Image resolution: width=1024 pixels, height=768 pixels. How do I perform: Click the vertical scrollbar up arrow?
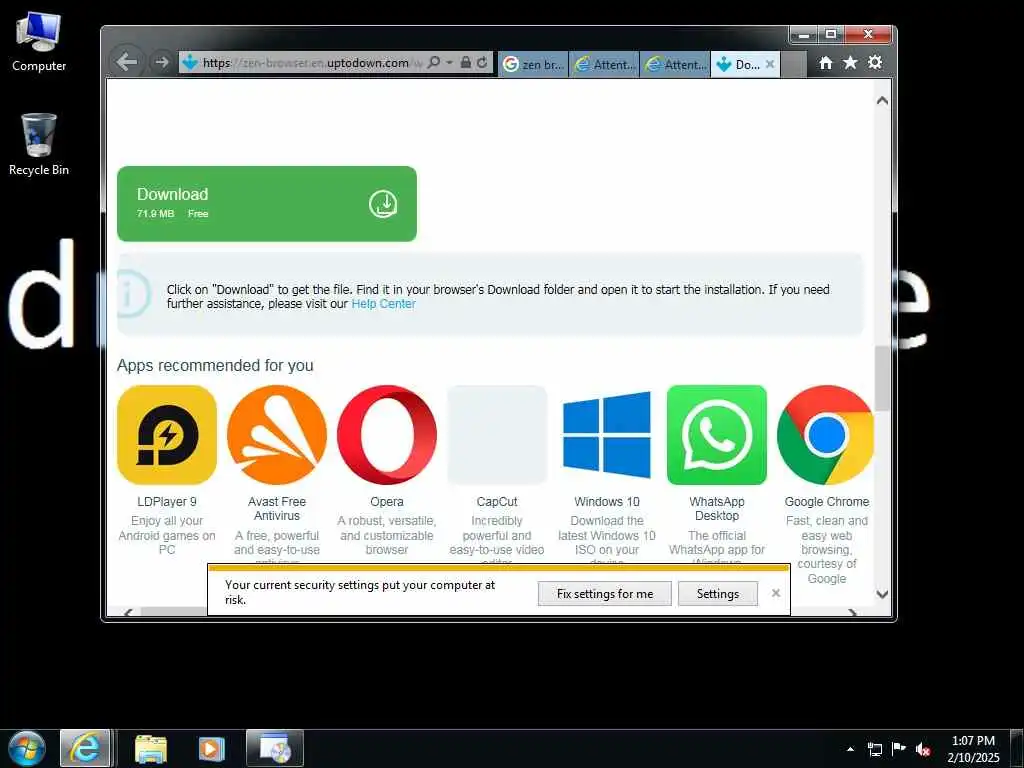pos(882,100)
